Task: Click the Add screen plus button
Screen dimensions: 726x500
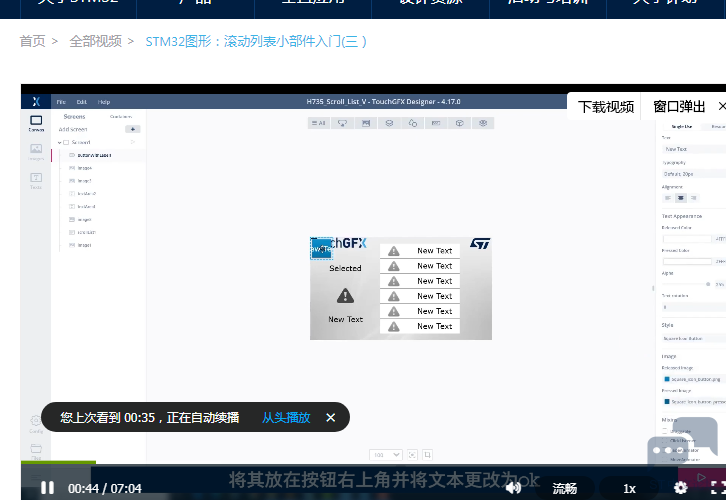Action: coord(132,129)
